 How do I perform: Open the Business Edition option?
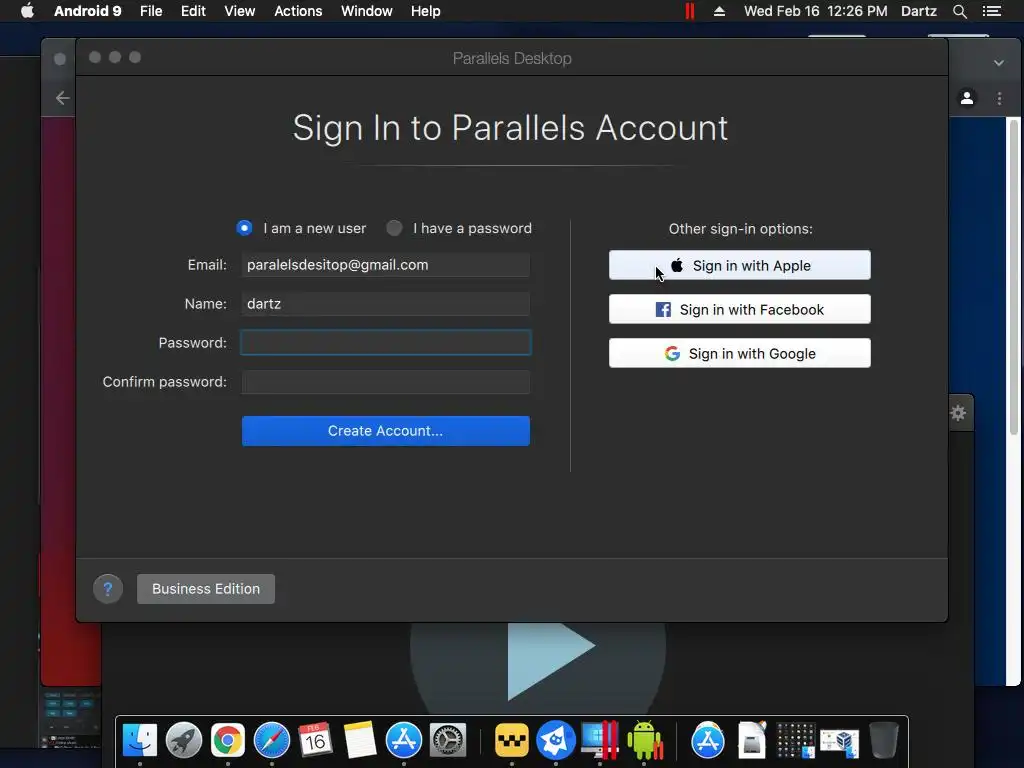coord(206,589)
